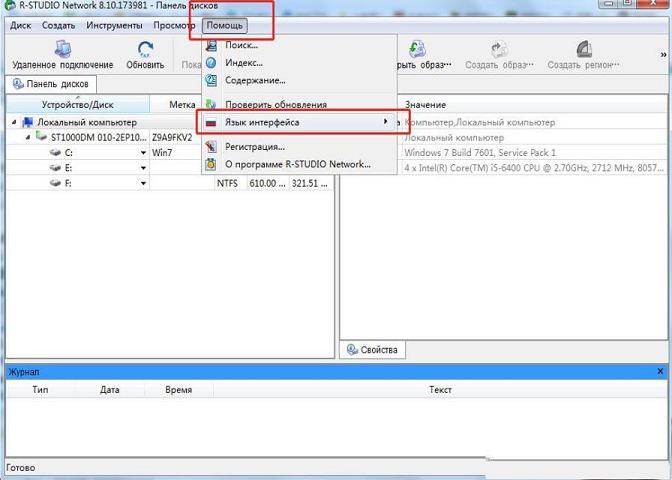Screen dimensions: 672x480
Task: Select the Свойства tab
Action: 373,350
